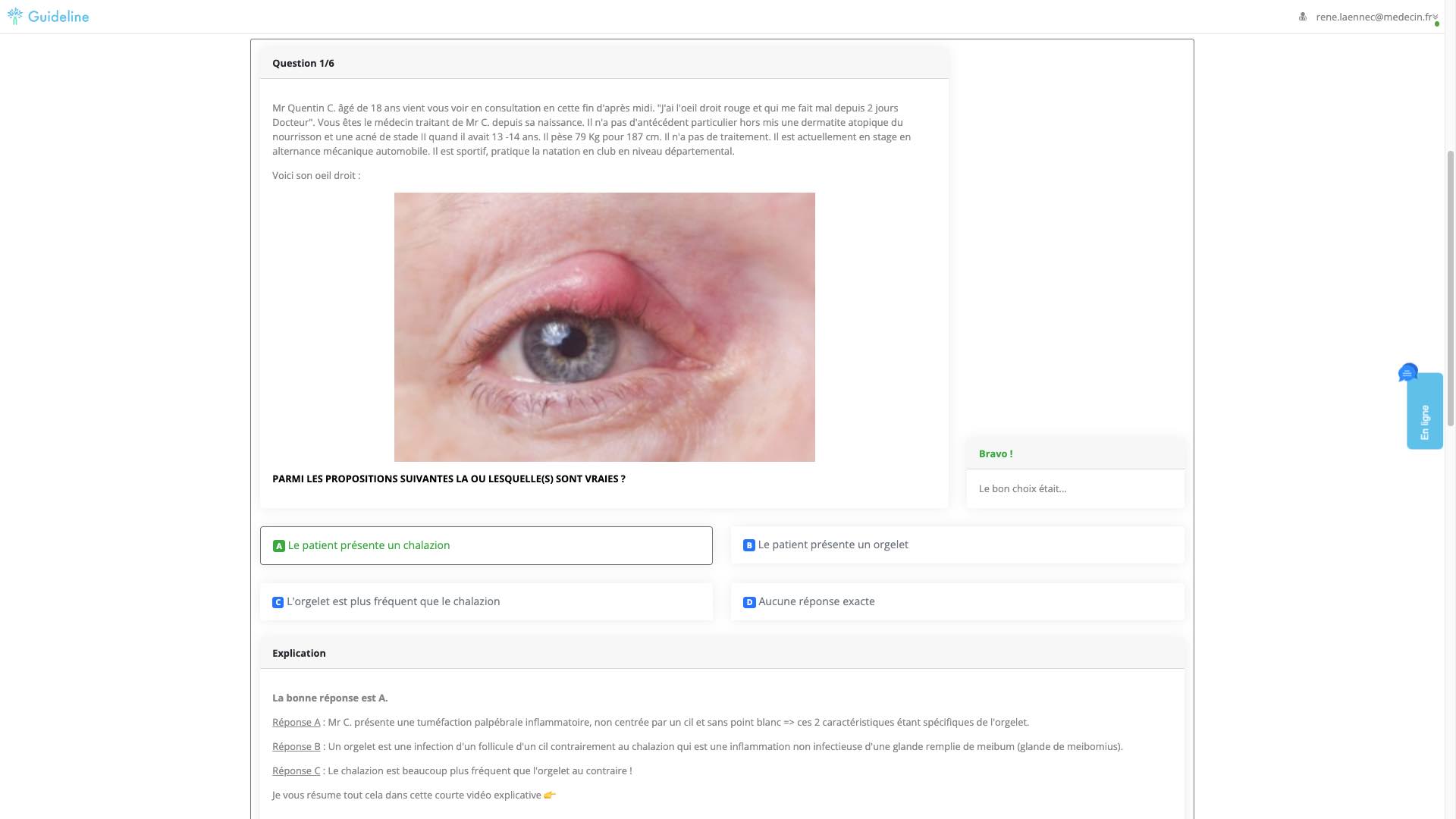1456x819 pixels.
Task: Select answer 'Le patient présente un orgelet'
Action: [x=957, y=544]
